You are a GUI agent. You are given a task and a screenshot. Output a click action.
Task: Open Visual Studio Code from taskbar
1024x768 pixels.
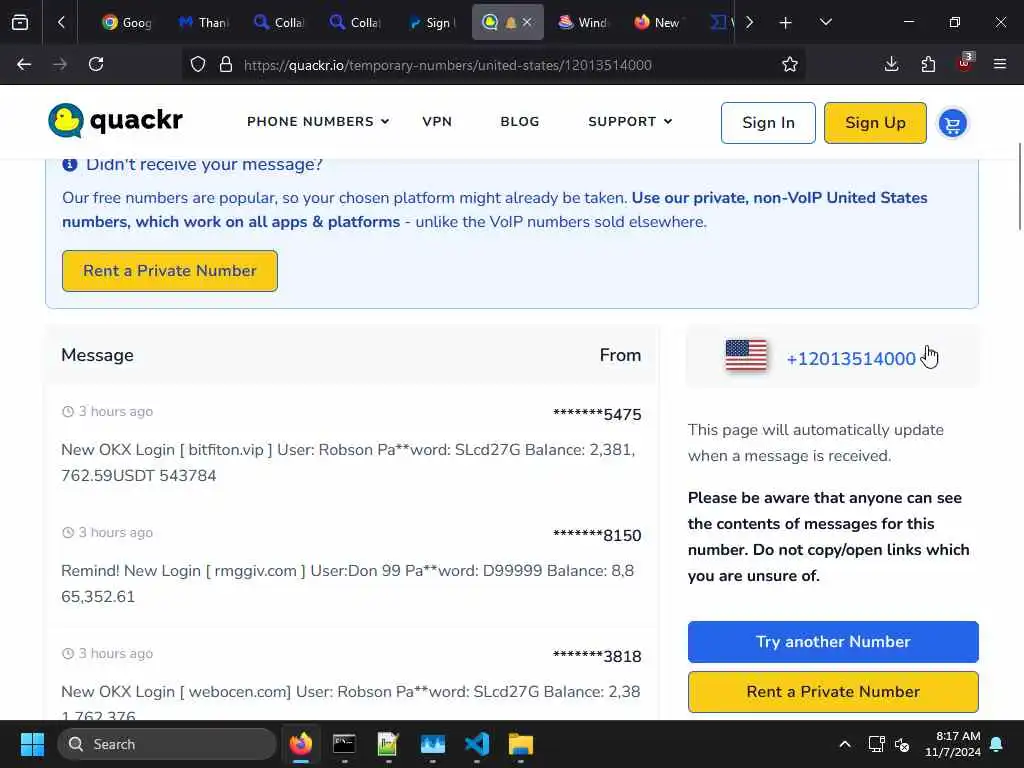click(477, 744)
